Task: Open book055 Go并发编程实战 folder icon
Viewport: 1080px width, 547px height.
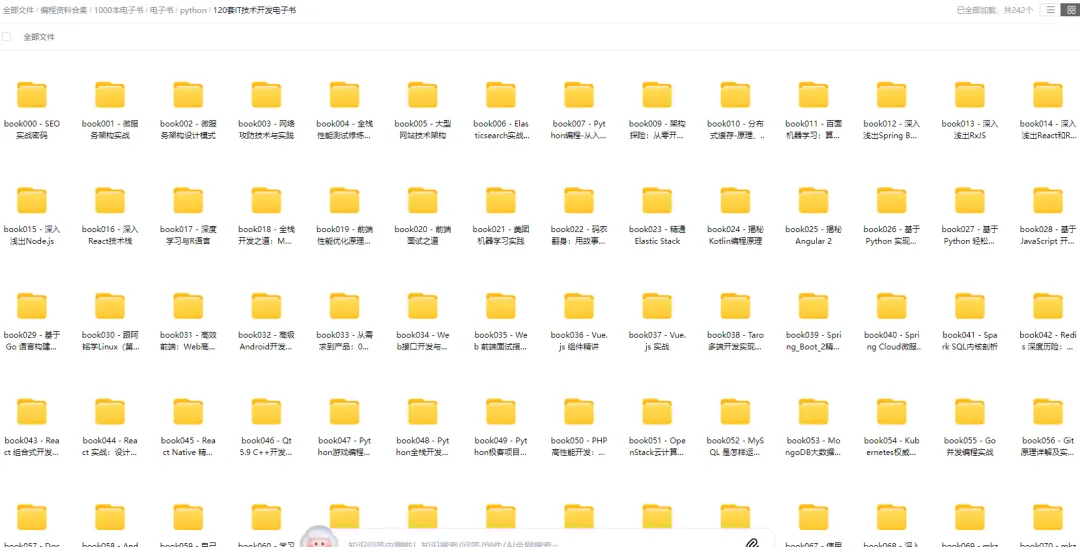Action: pyautogui.click(x=970, y=412)
